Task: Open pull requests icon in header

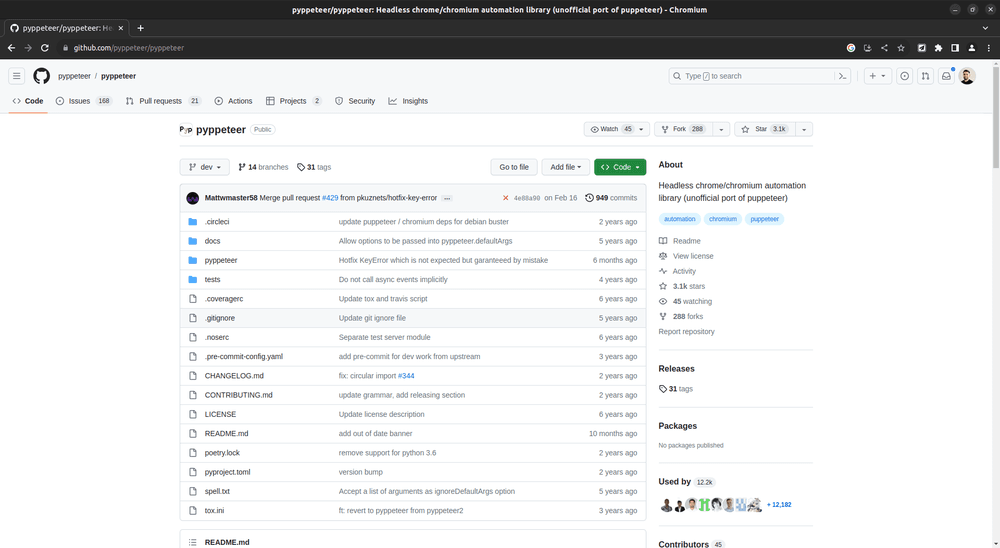Action: point(925,76)
